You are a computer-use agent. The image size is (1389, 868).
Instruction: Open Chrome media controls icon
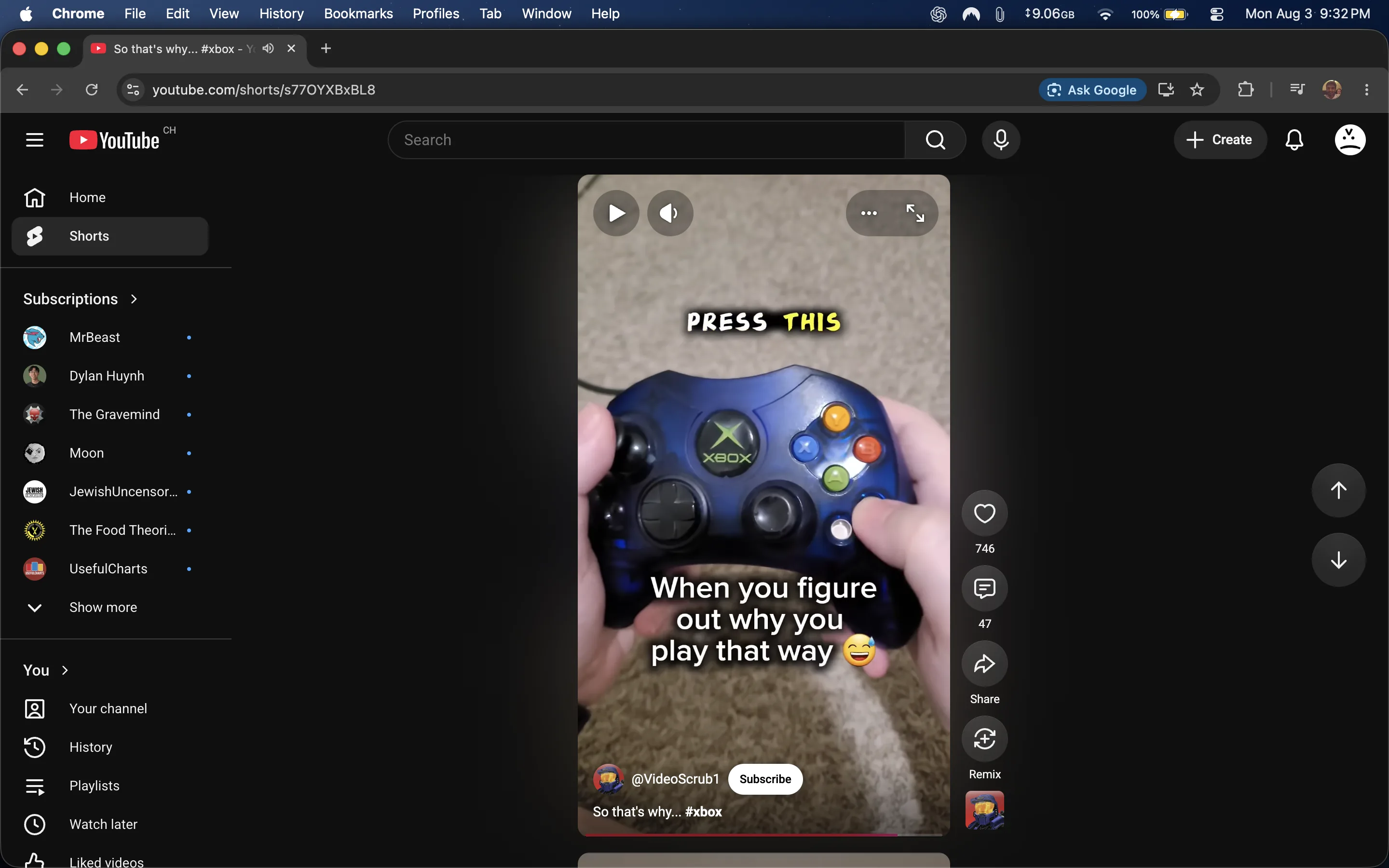coord(1296,90)
